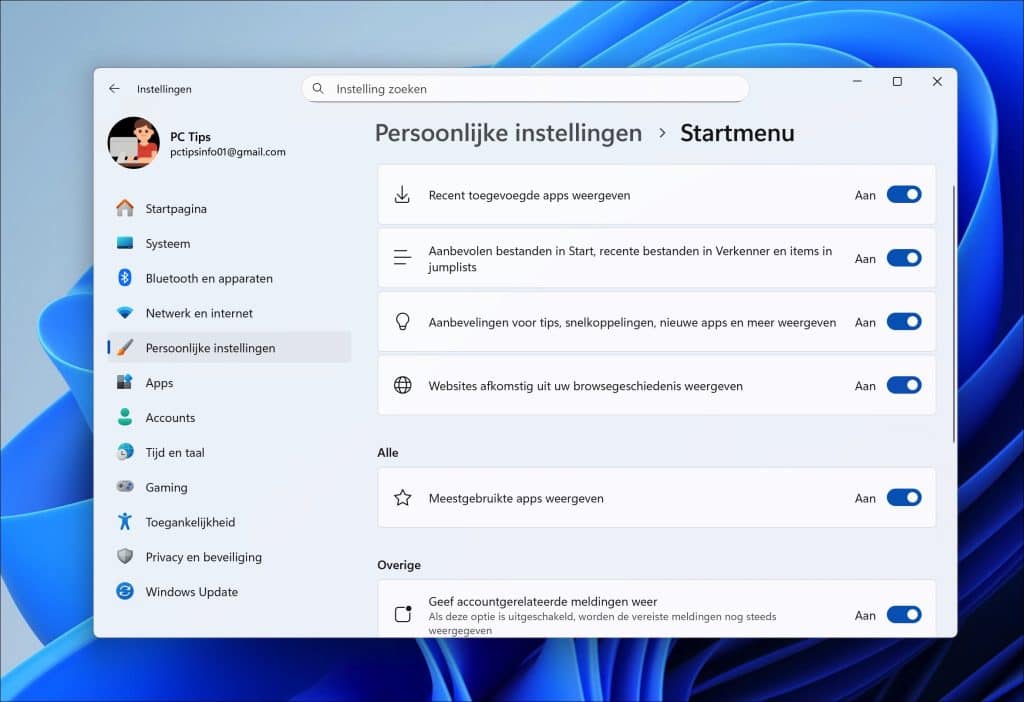
Task: Turn off Meestgebruikte apps weergeven
Action: pyautogui.click(x=904, y=497)
